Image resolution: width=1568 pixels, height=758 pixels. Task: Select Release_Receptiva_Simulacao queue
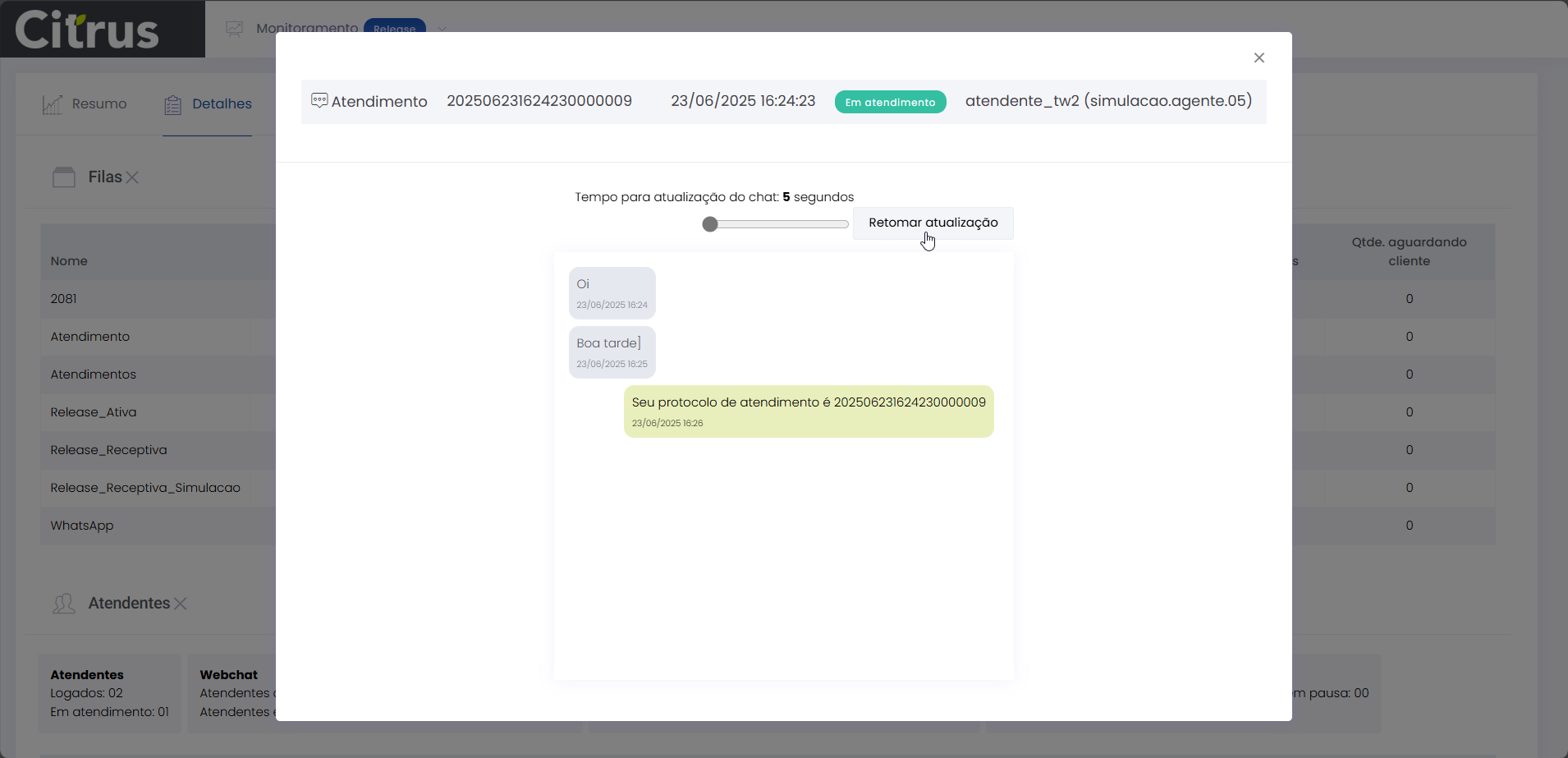coord(145,488)
